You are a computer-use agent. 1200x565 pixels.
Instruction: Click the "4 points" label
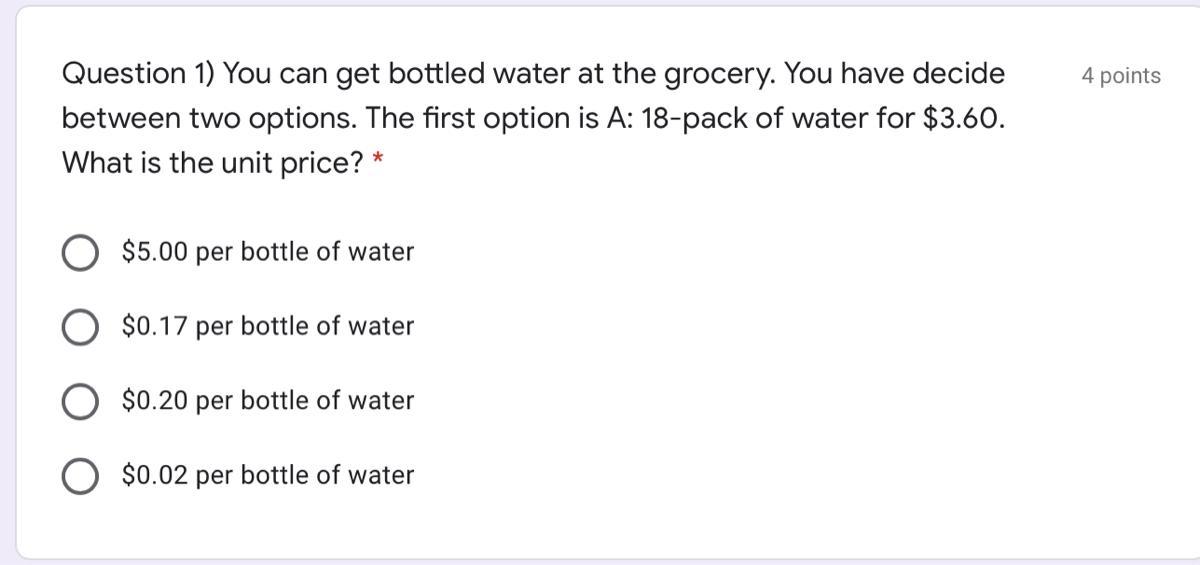(x=1121, y=76)
